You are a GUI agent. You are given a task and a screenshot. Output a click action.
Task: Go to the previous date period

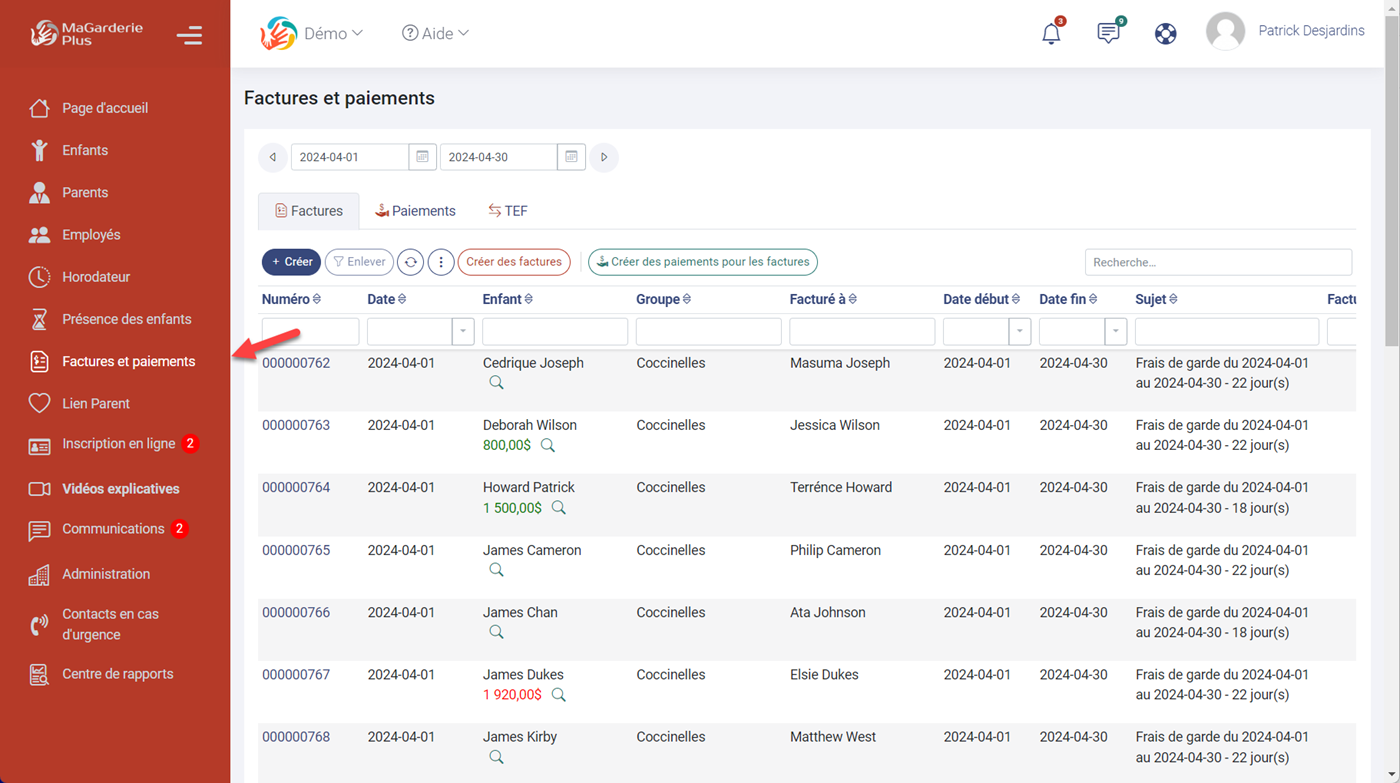click(x=273, y=157)
